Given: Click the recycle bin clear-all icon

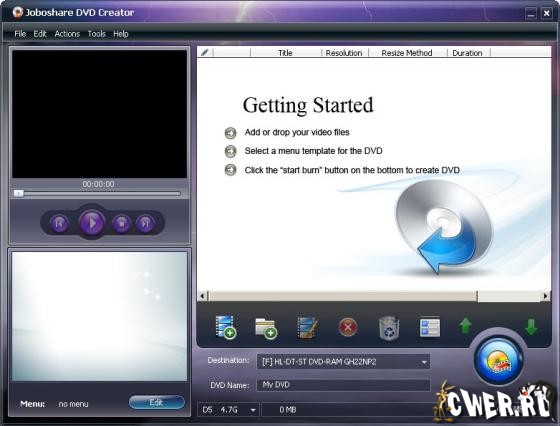Looking at the screenshot, I should point(389,327).
